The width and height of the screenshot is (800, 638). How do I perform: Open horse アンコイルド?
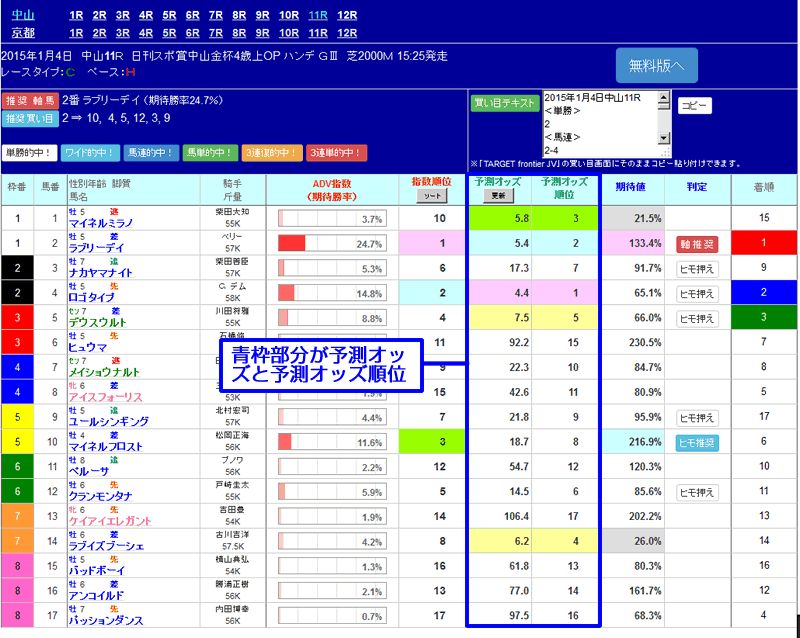click(96, 596)
